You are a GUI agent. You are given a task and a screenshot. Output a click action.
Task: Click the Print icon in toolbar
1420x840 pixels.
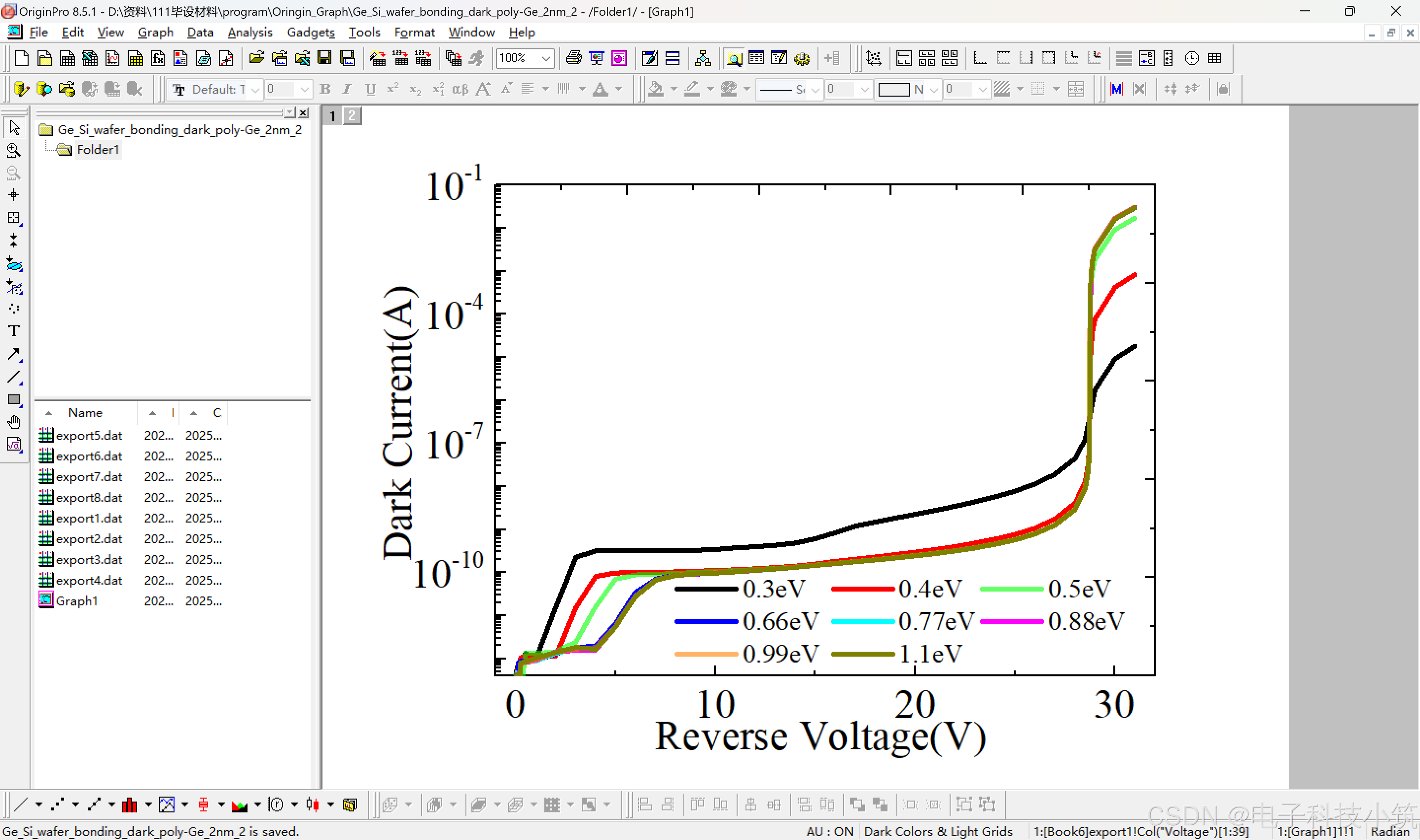573,58
